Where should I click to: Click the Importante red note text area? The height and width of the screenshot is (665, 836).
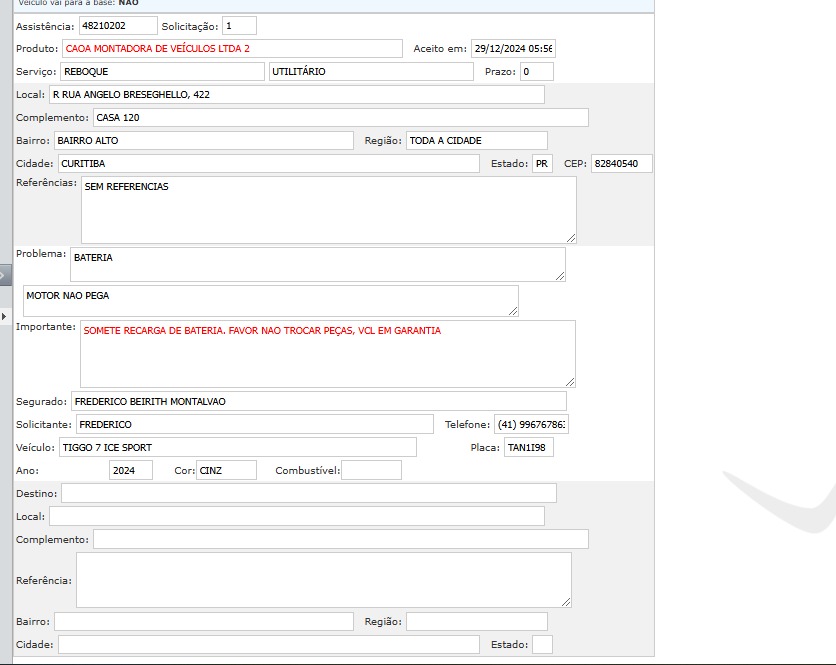click(x=328, y=353)
